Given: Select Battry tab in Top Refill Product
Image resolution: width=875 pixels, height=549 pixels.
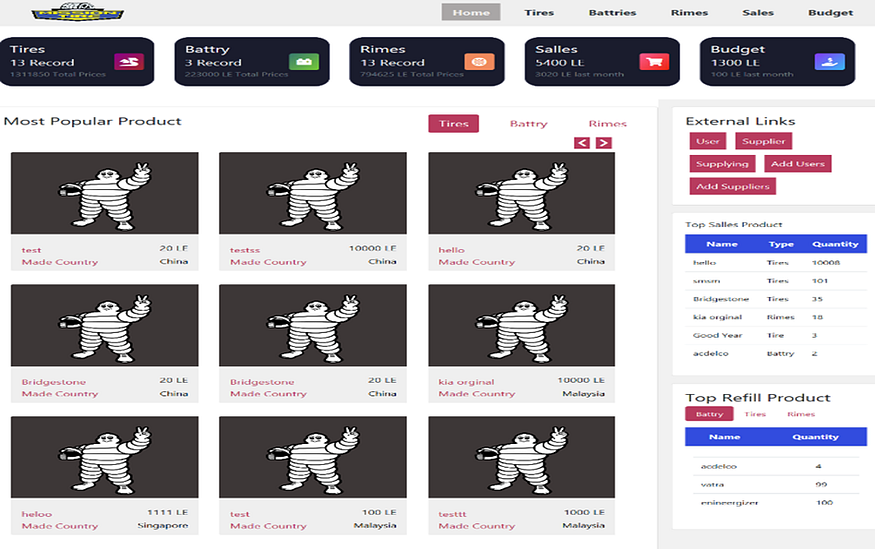Looking at the screenshot, I should coord(709,414).
